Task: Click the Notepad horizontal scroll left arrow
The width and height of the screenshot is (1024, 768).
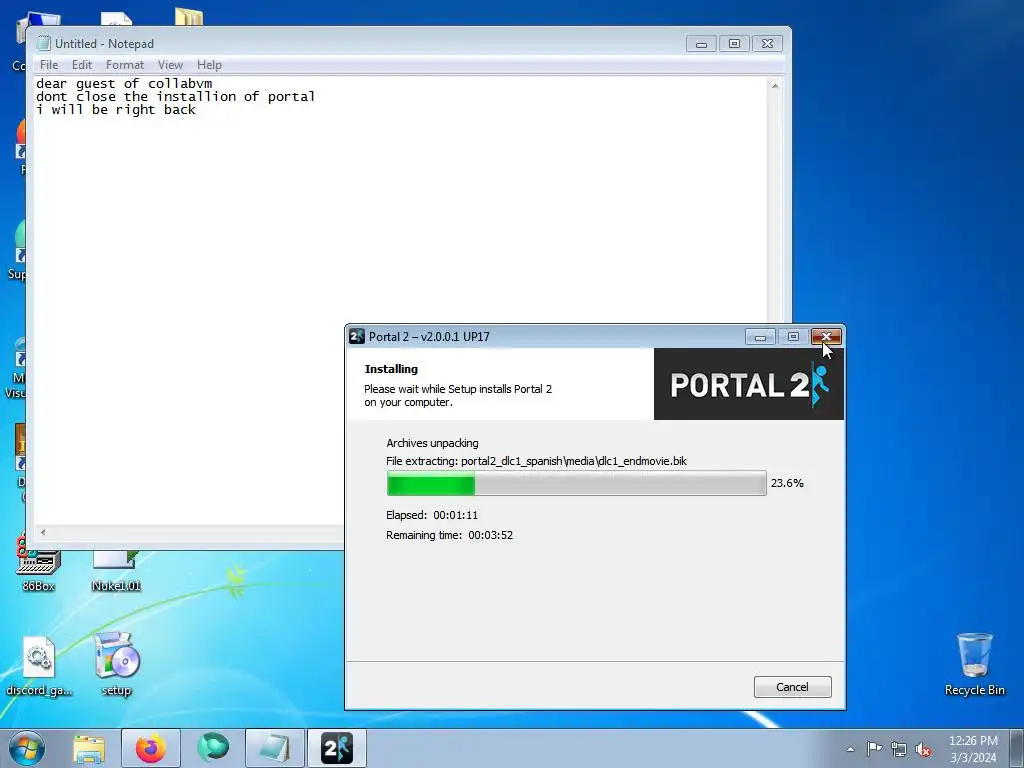Action: coord(43,532)
